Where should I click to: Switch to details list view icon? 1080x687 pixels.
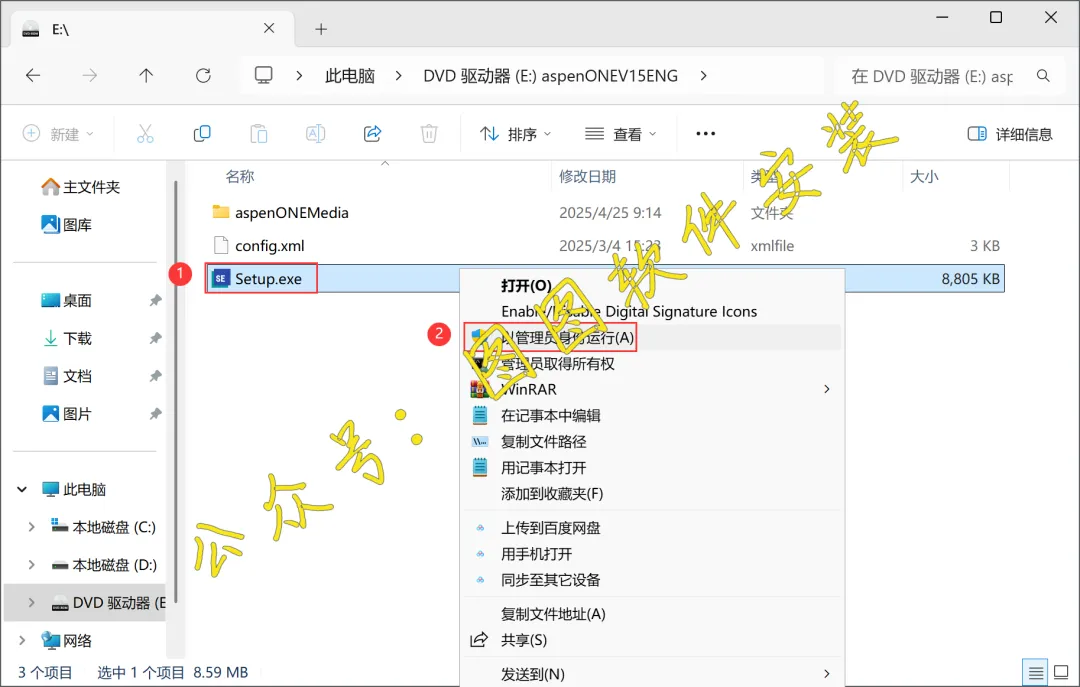[x=1035, y=672]
